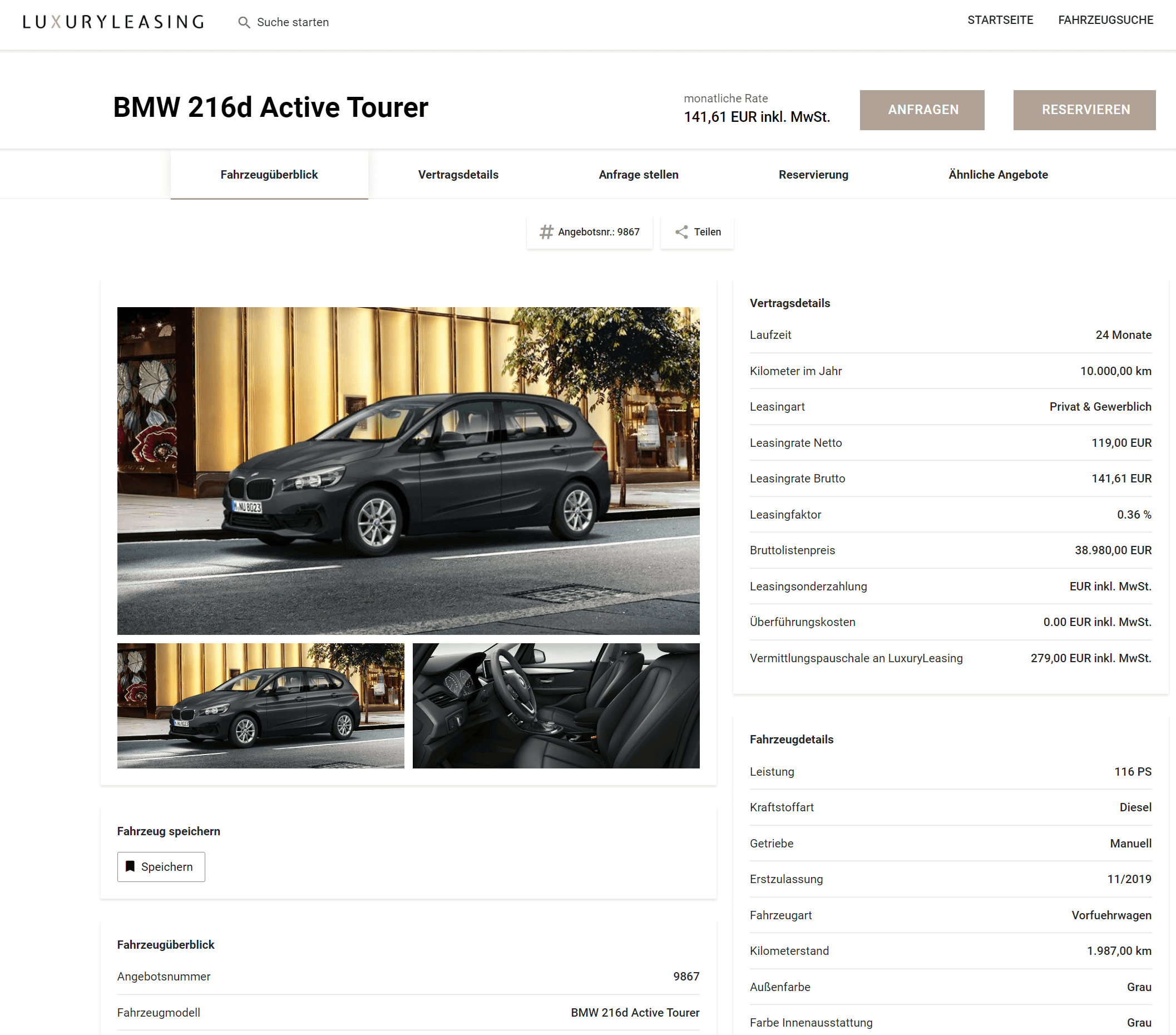The width and height of the screenshot is (1176, 1035).
Task: Click the Fahrzeugdetails section heading
Action: (x=791, y=740)
